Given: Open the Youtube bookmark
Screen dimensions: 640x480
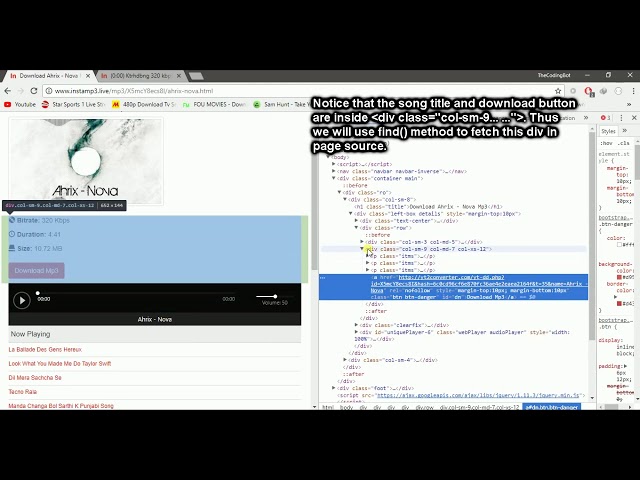Looking at the screenshot, I should point(20,104).
